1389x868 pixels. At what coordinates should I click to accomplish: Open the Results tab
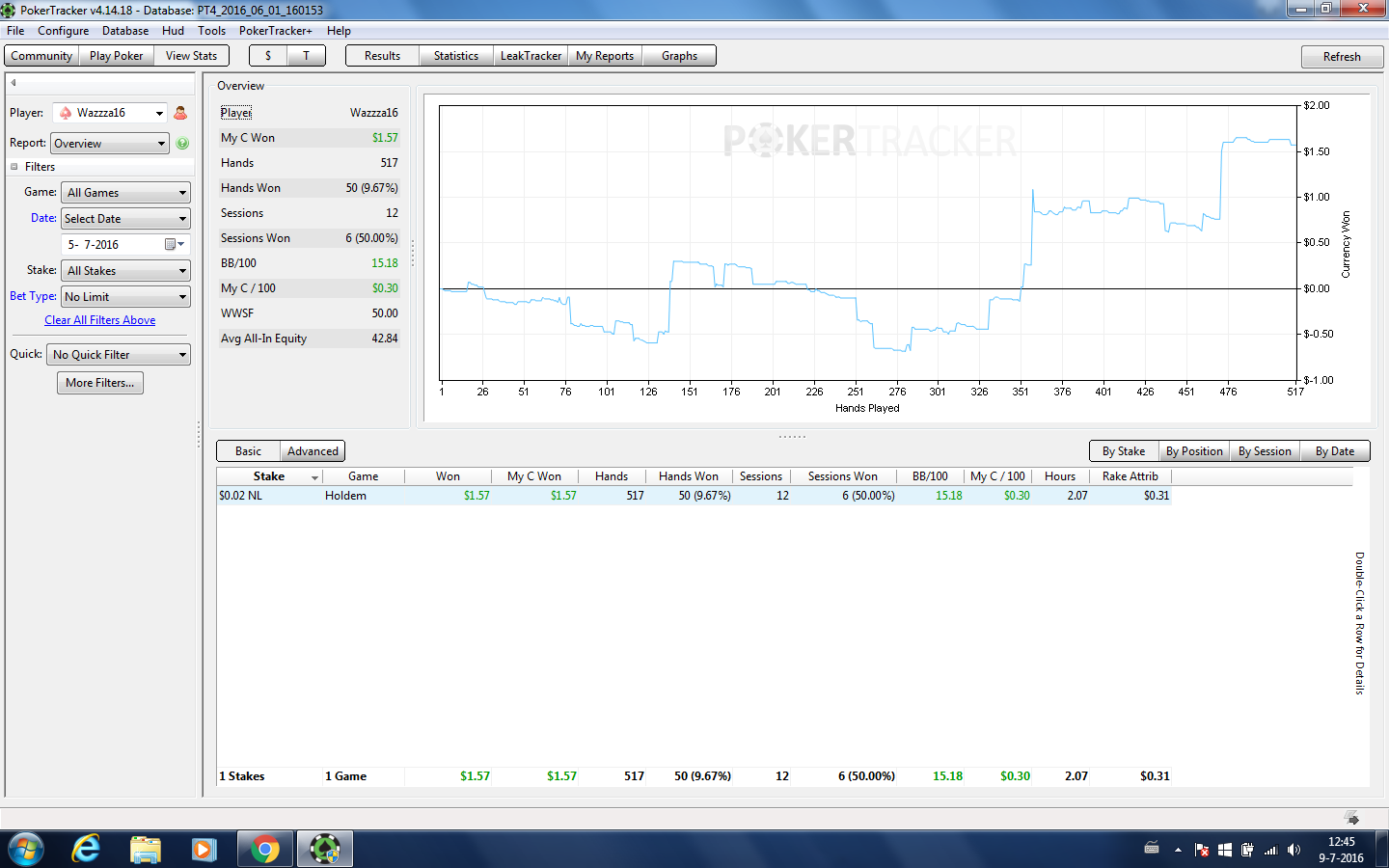(x=382, y=56)
